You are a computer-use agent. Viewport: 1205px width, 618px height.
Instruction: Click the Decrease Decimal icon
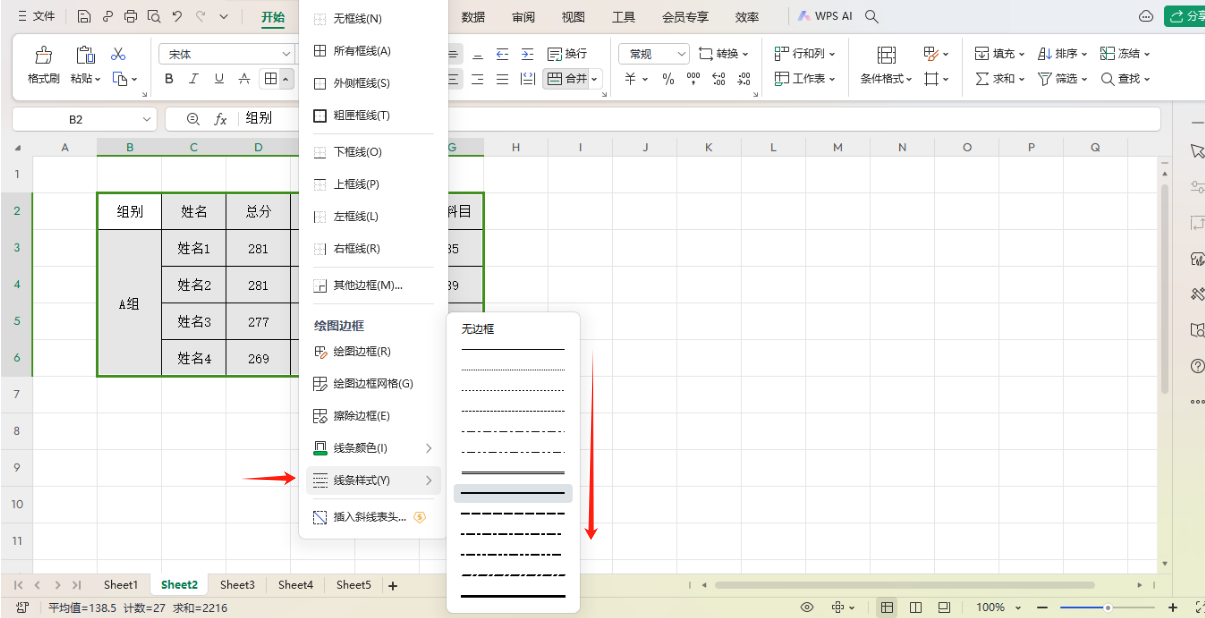(744, 79)
